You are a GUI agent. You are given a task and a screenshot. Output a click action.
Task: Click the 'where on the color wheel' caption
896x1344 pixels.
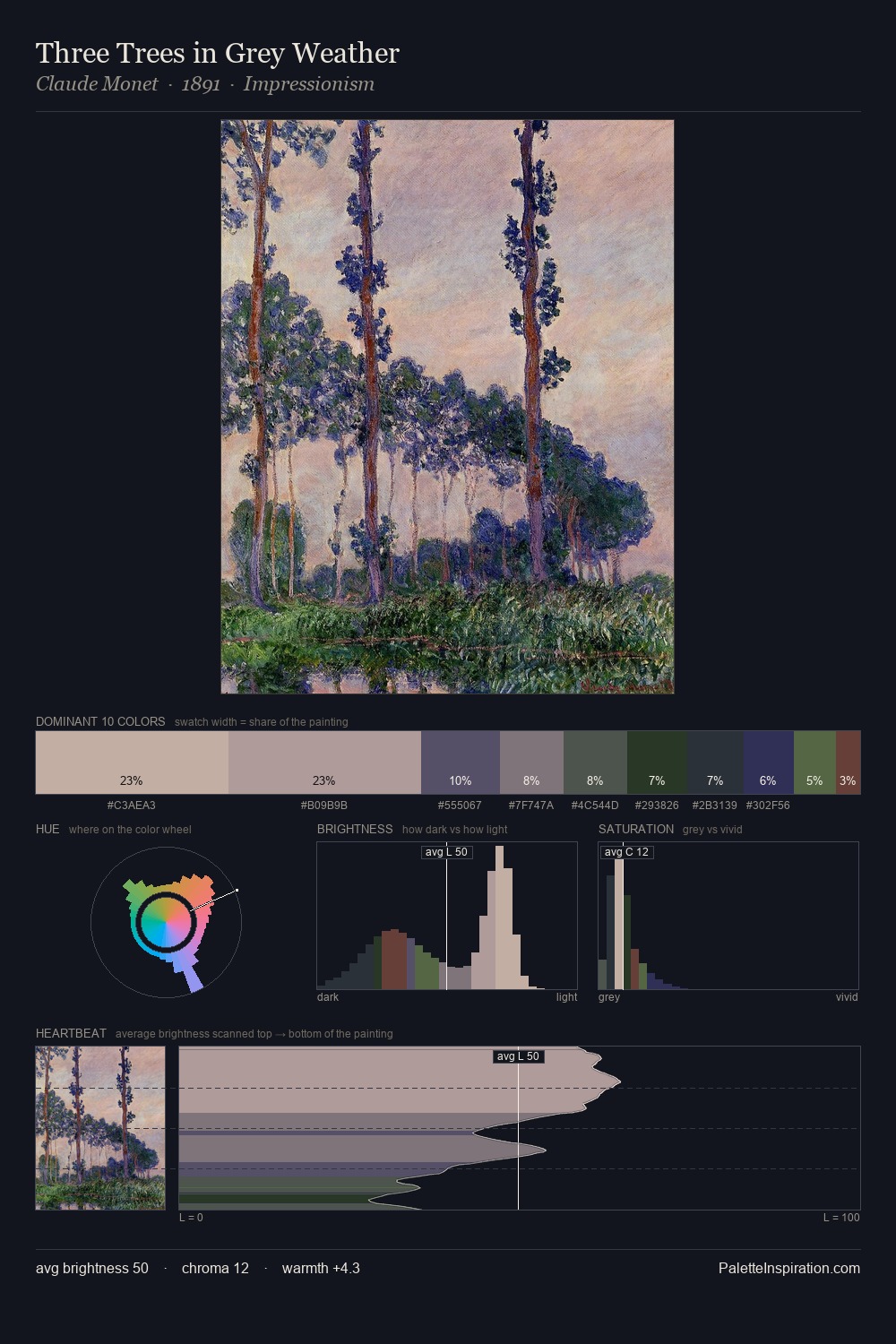click(x=130, y=830)
